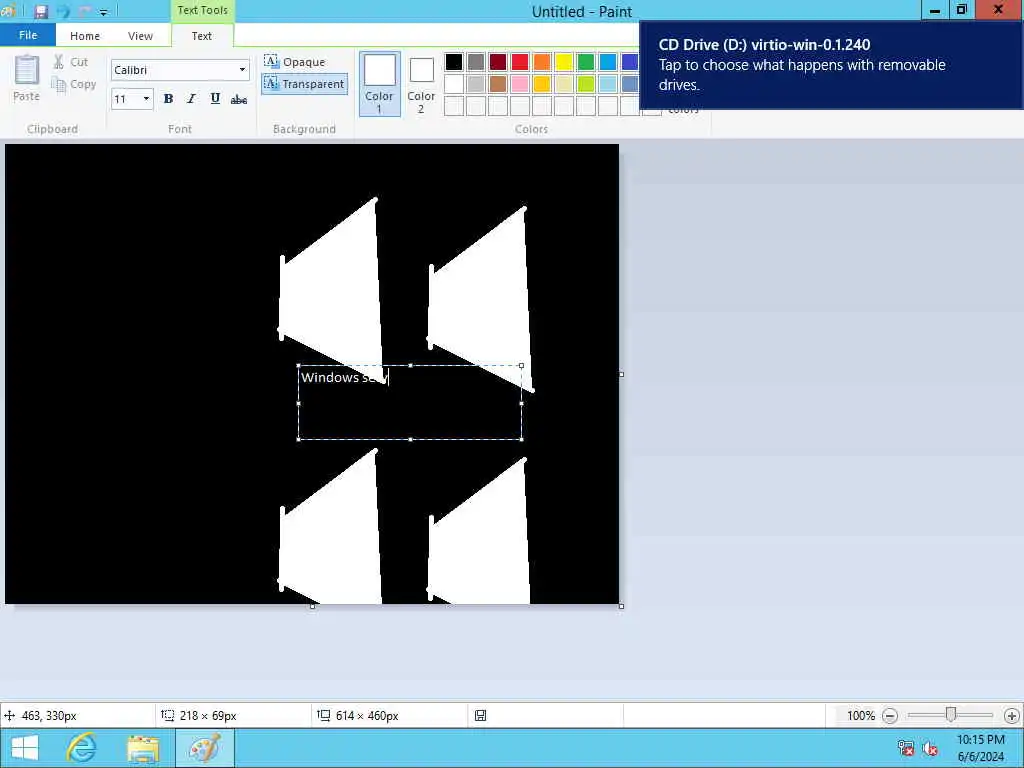Image resolution: width=1024 pixels, height=768 pixels.
Task: Pick the light yellow color swatch
Action: coord(564,84)
